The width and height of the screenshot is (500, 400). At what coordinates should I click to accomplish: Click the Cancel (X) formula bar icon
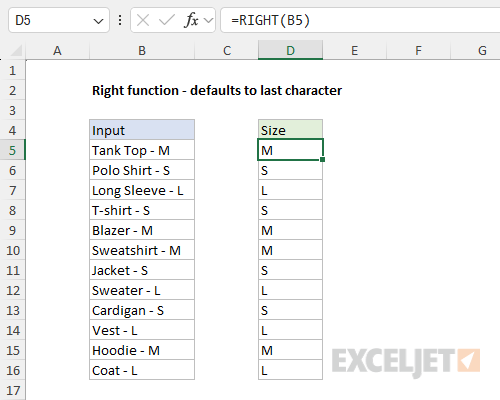[143, 21]
